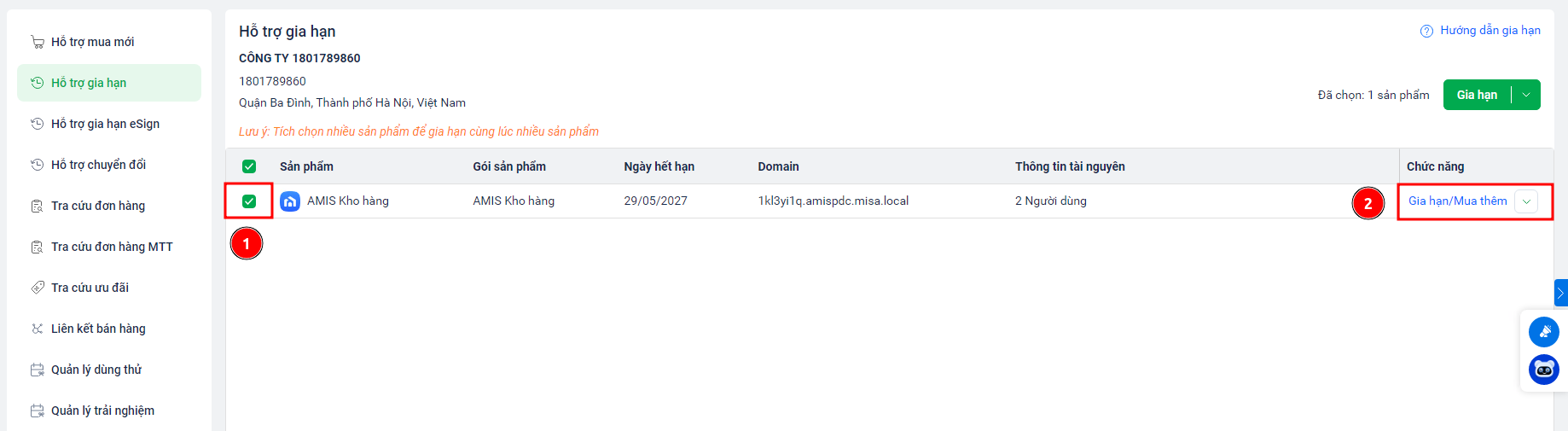Click expiry date 29/05/2027 cell
Screen dimensions: 1568x431
[x=655, y=201]
